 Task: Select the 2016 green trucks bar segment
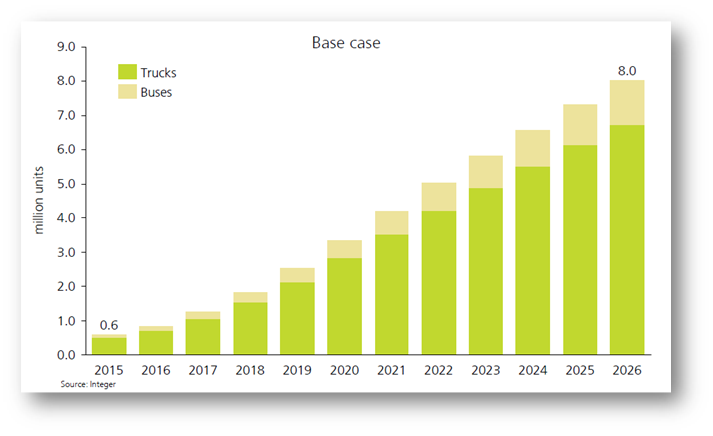156,342
